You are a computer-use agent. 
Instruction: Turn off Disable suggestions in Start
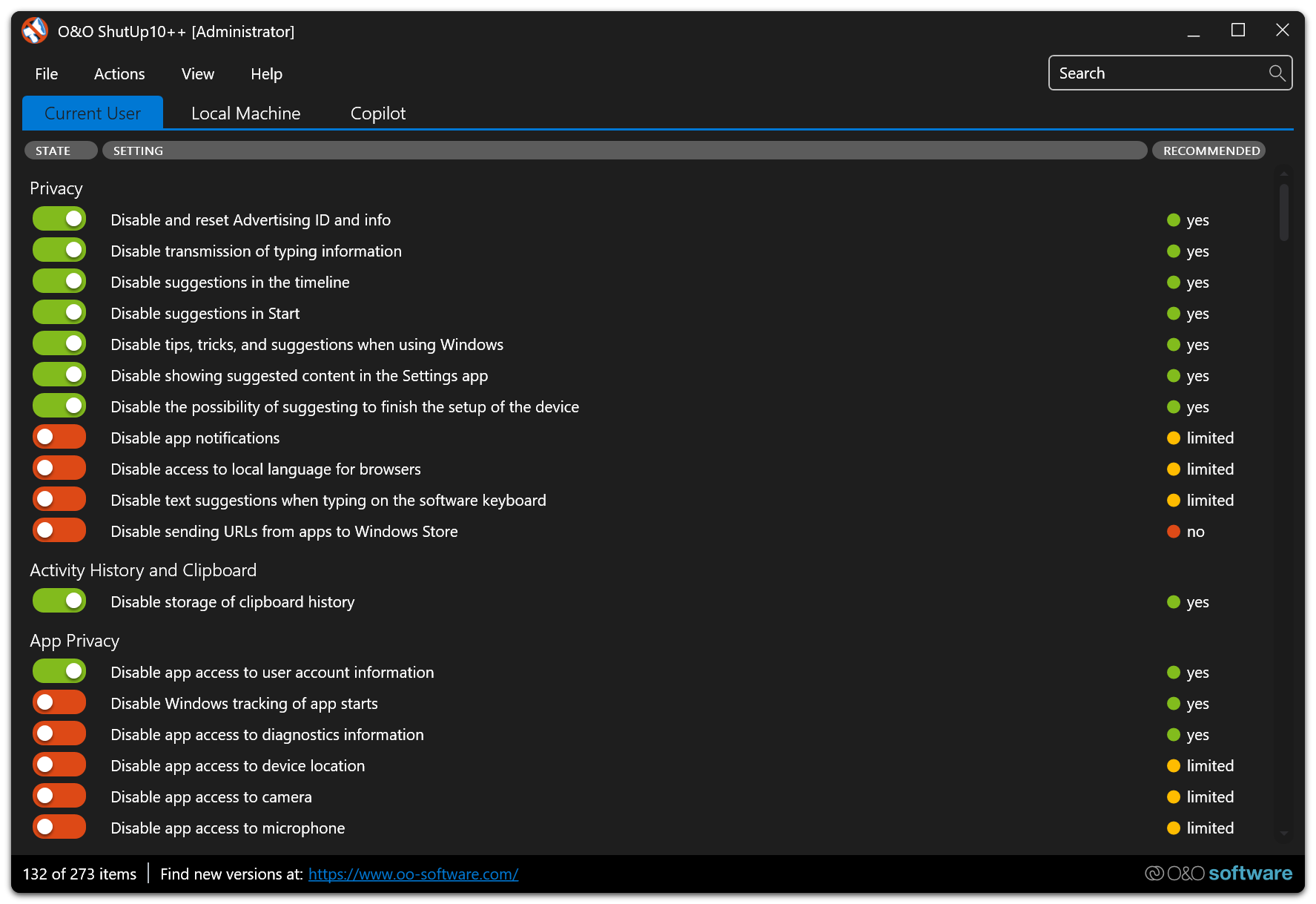click(x=59, y=311)
